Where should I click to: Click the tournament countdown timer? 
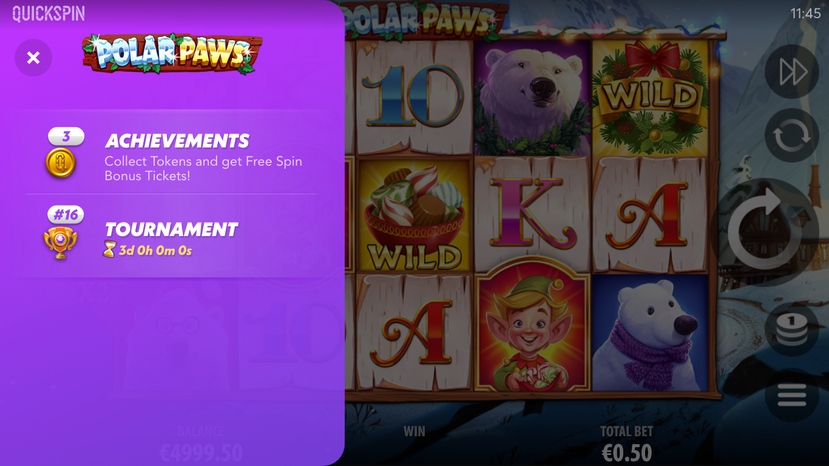tap(148, 250)
